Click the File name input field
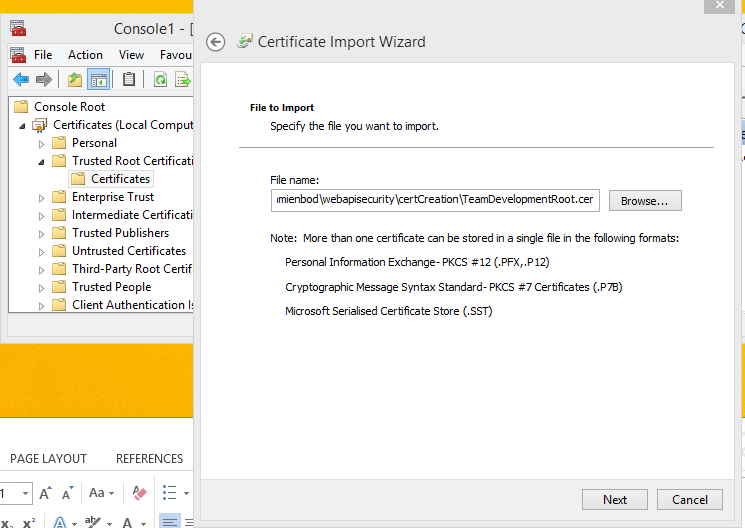 434,200
